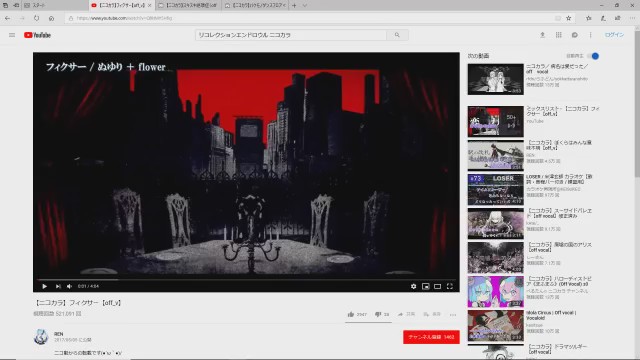
Task: Open the YouTube apps grid
Action: [x=559, y=35]
